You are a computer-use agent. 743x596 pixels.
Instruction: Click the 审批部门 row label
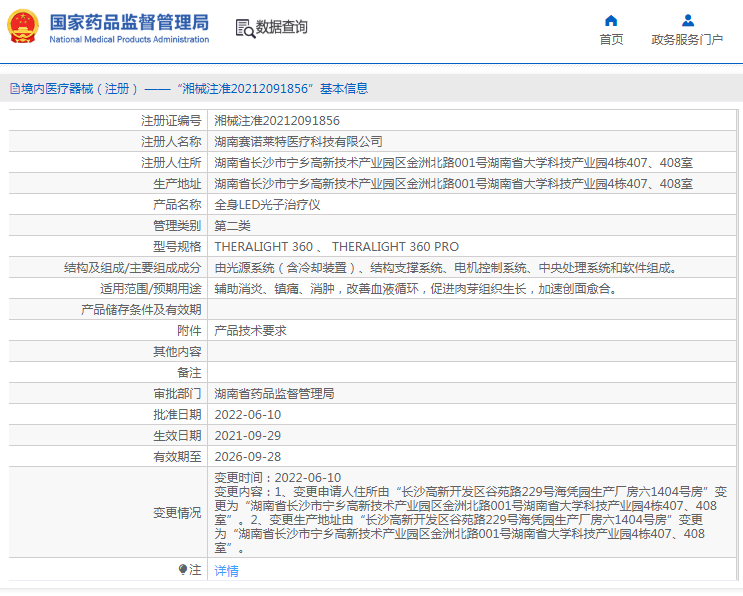[x=177, y=394]
